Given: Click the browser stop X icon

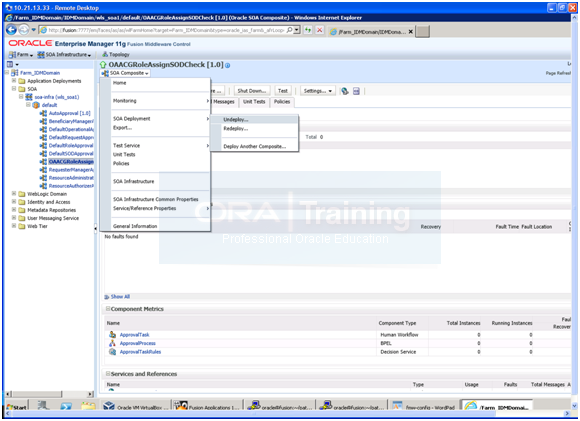Looking at the screenshot, I should 320,30.
